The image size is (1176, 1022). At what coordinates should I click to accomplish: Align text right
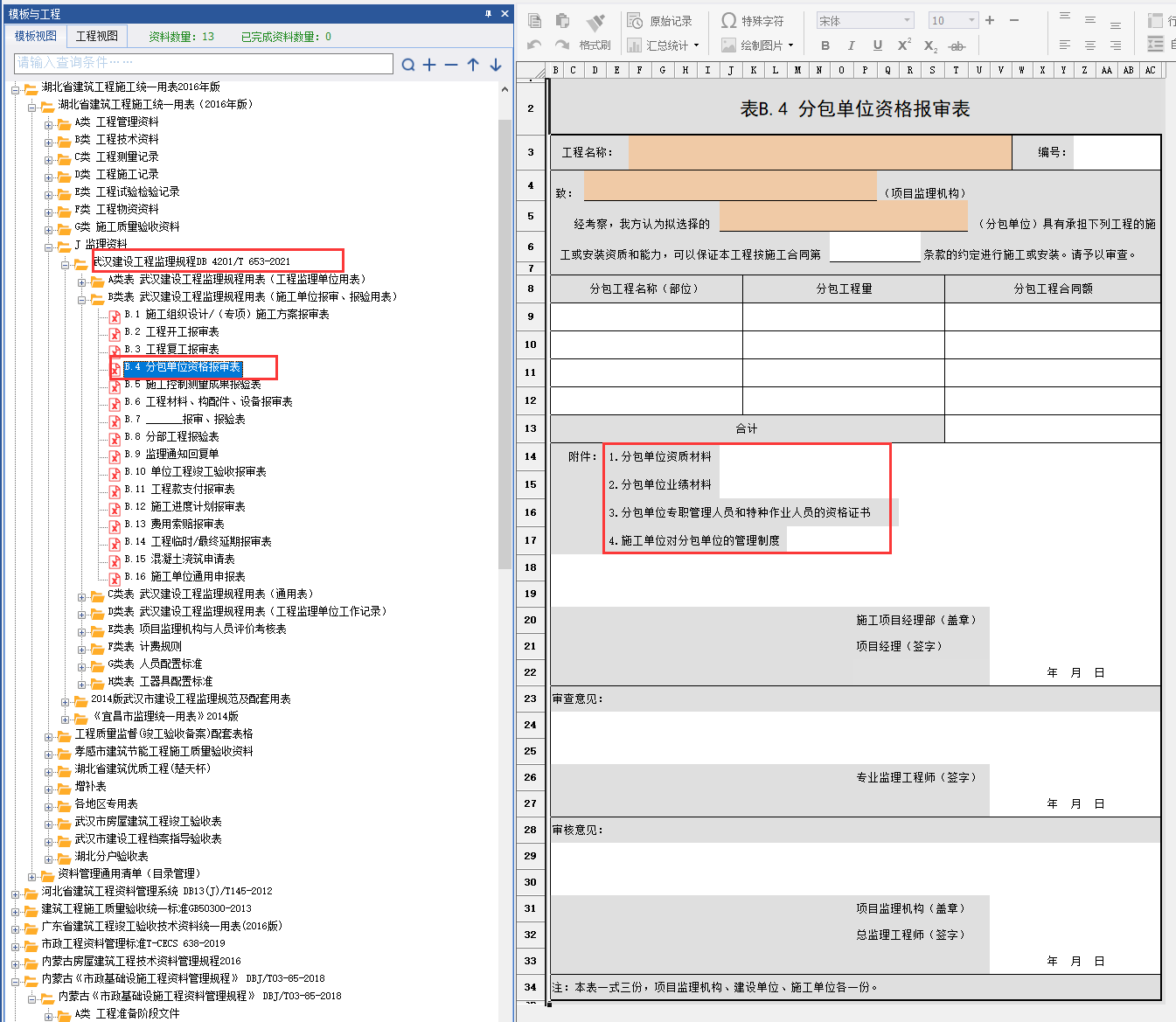(1115, 45)
